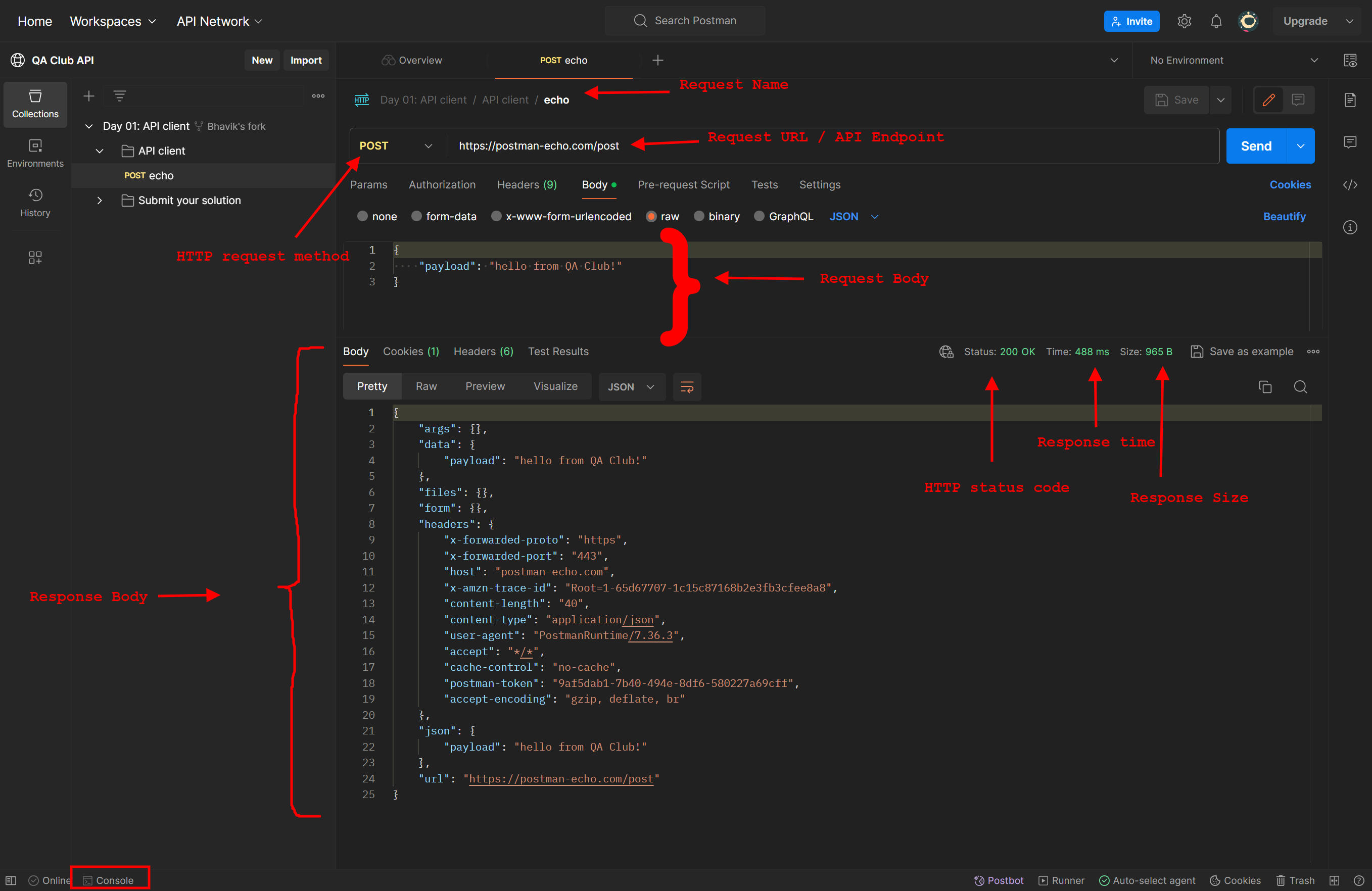This screenshot has width=1372, height=891.
Task: Open new request tab with plus
Action: (658, 60)
